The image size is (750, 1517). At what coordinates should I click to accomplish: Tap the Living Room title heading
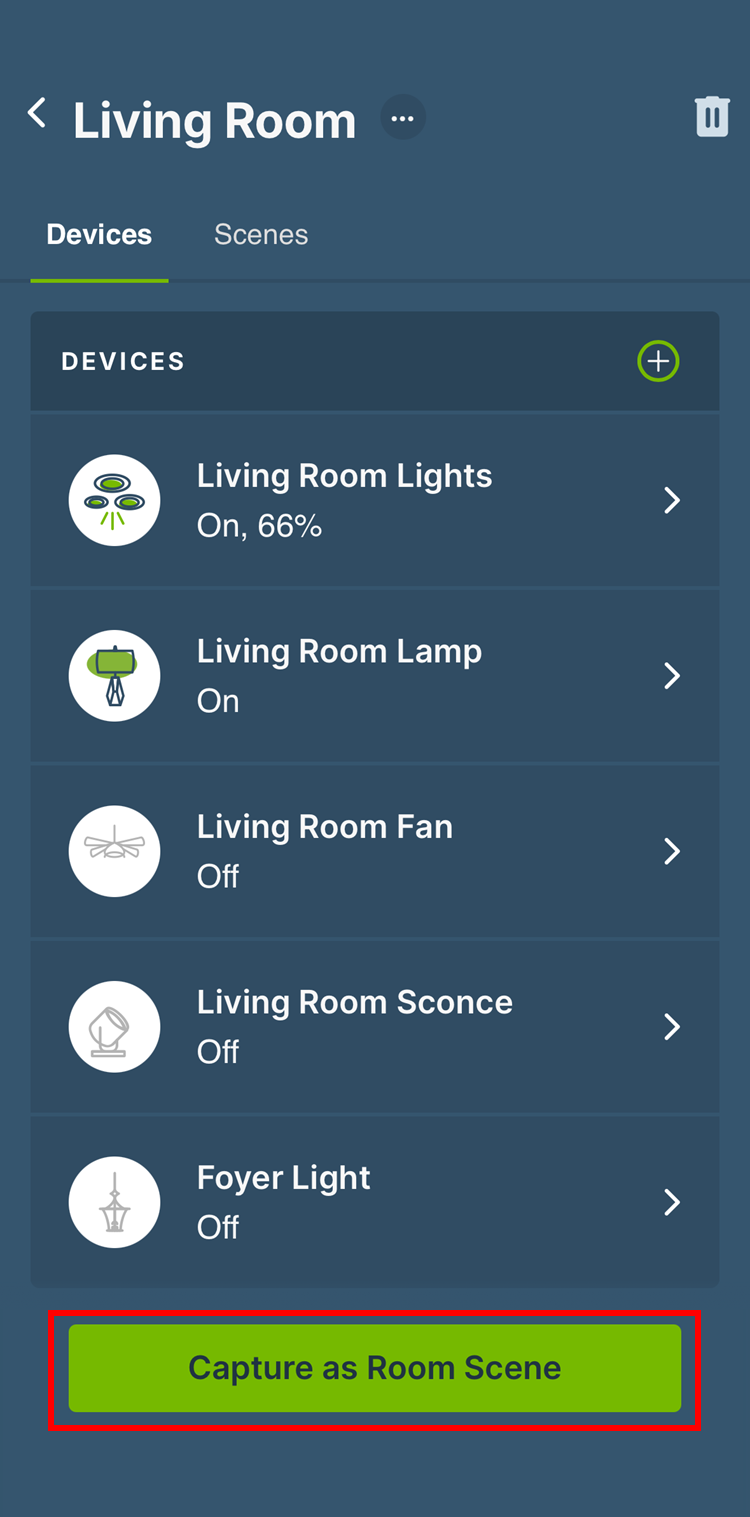(215, 121)
